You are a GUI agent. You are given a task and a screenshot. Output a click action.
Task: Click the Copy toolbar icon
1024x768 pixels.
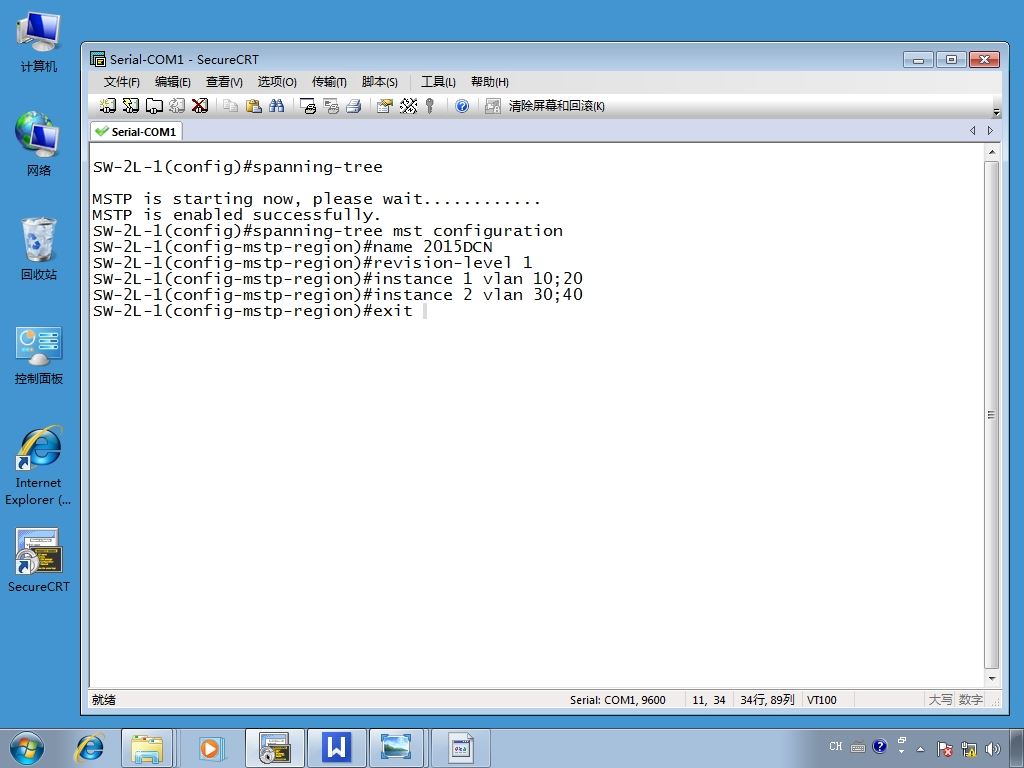click(230, 105)
